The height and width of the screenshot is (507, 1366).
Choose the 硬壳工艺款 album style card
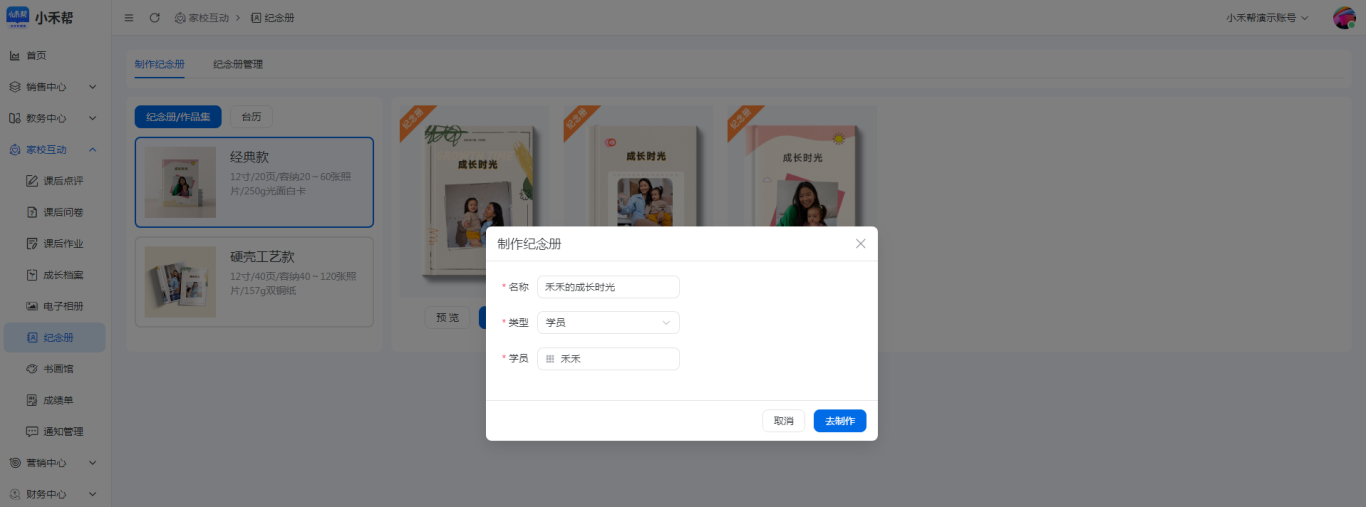pos(254,282)
